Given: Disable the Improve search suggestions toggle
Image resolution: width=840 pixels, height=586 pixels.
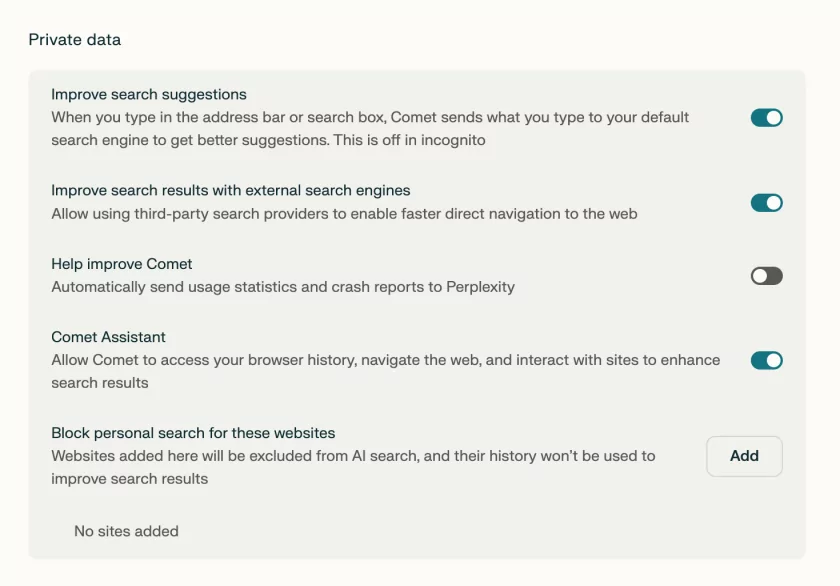Looking at the screenshot, I should (x=766, y=118).
